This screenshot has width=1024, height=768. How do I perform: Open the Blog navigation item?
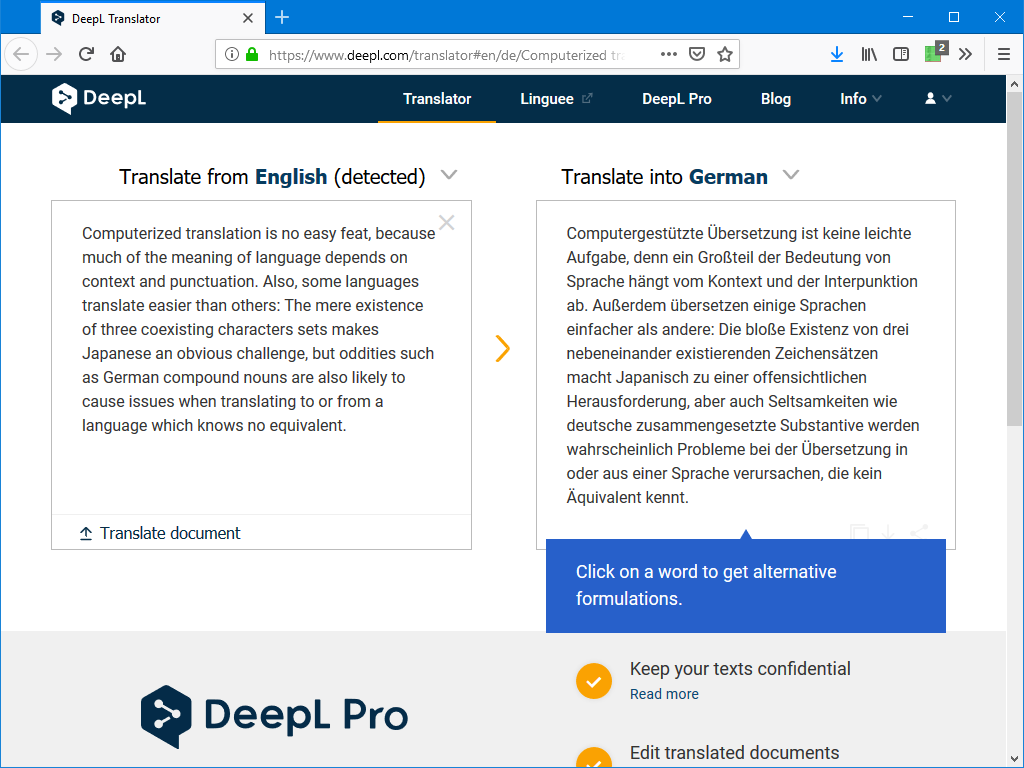point(776,99)
